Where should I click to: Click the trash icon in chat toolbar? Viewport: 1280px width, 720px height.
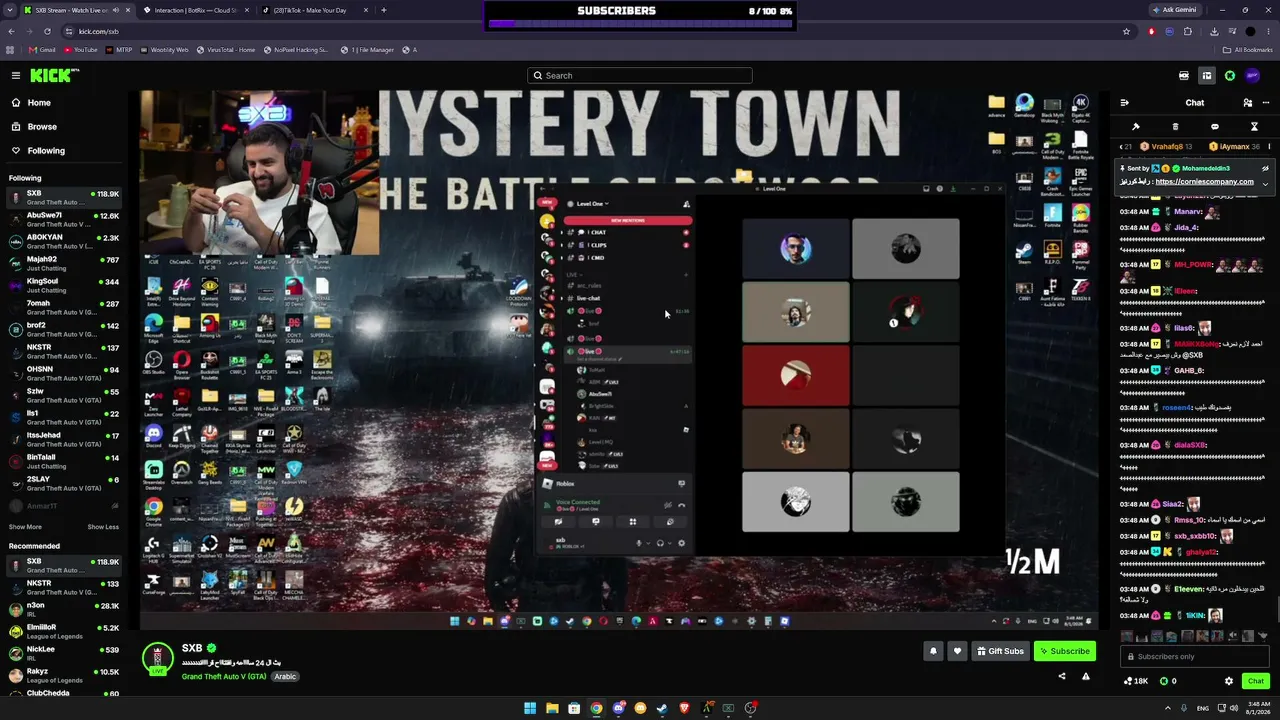click(1175, 127)
